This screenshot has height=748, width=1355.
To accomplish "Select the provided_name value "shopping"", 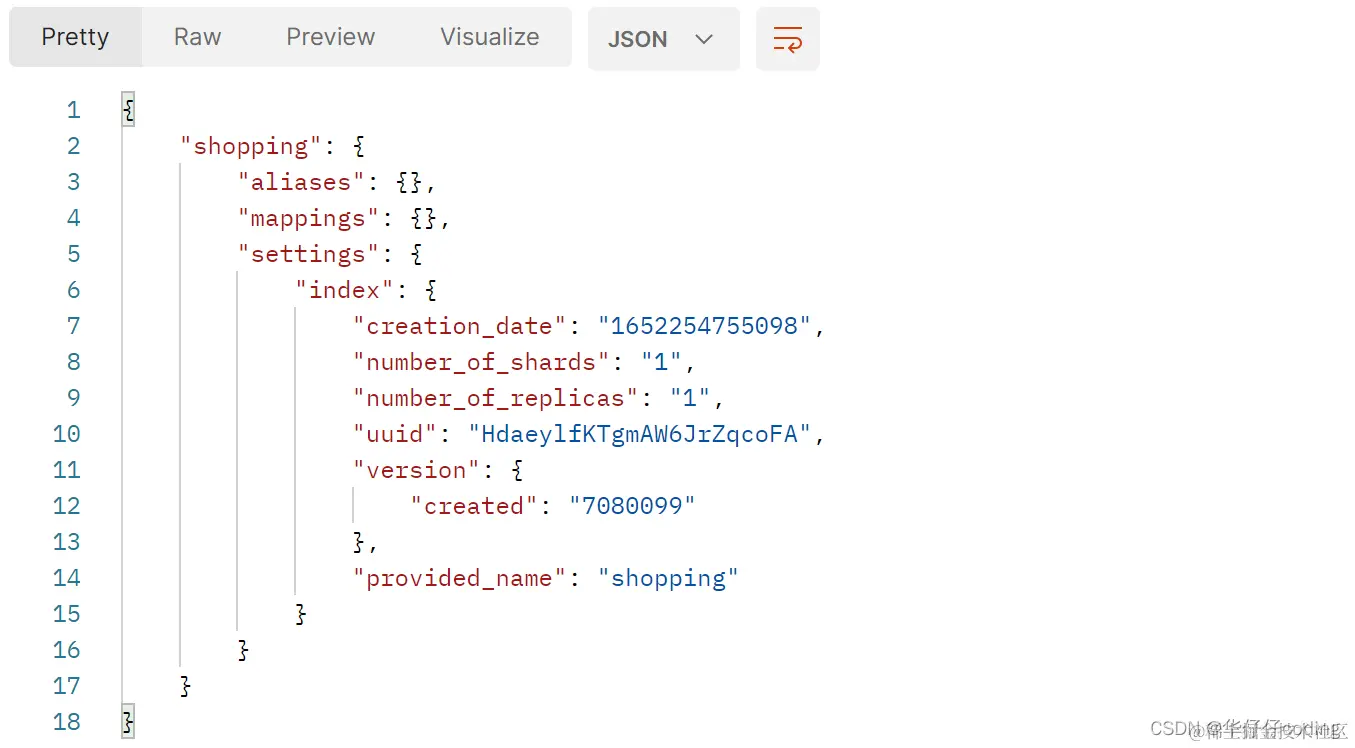I will click(669, 578).
